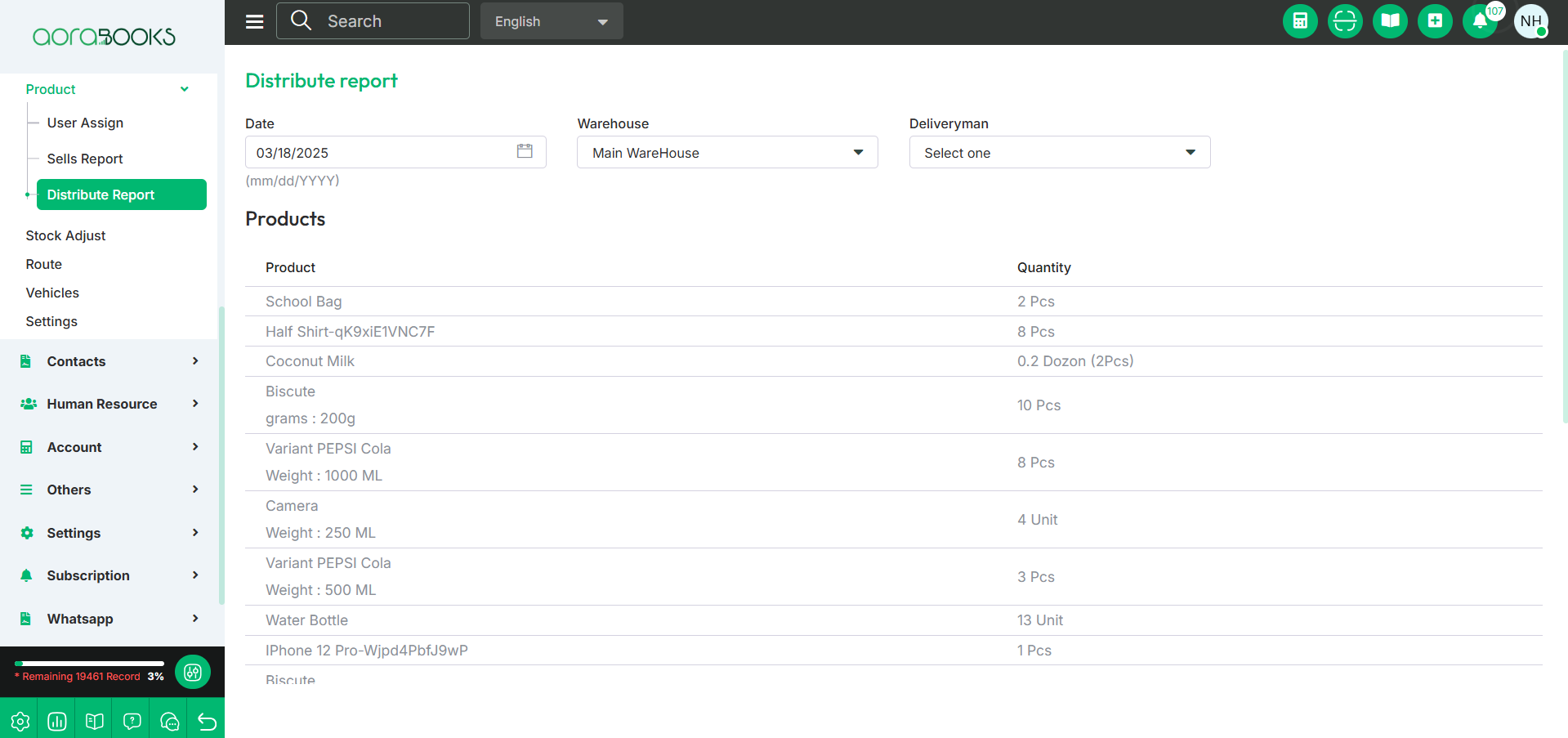The height and width of the screenshot is (738, 1568).
Task: Open Route in sidebar
Action: [x=44, y=264]
